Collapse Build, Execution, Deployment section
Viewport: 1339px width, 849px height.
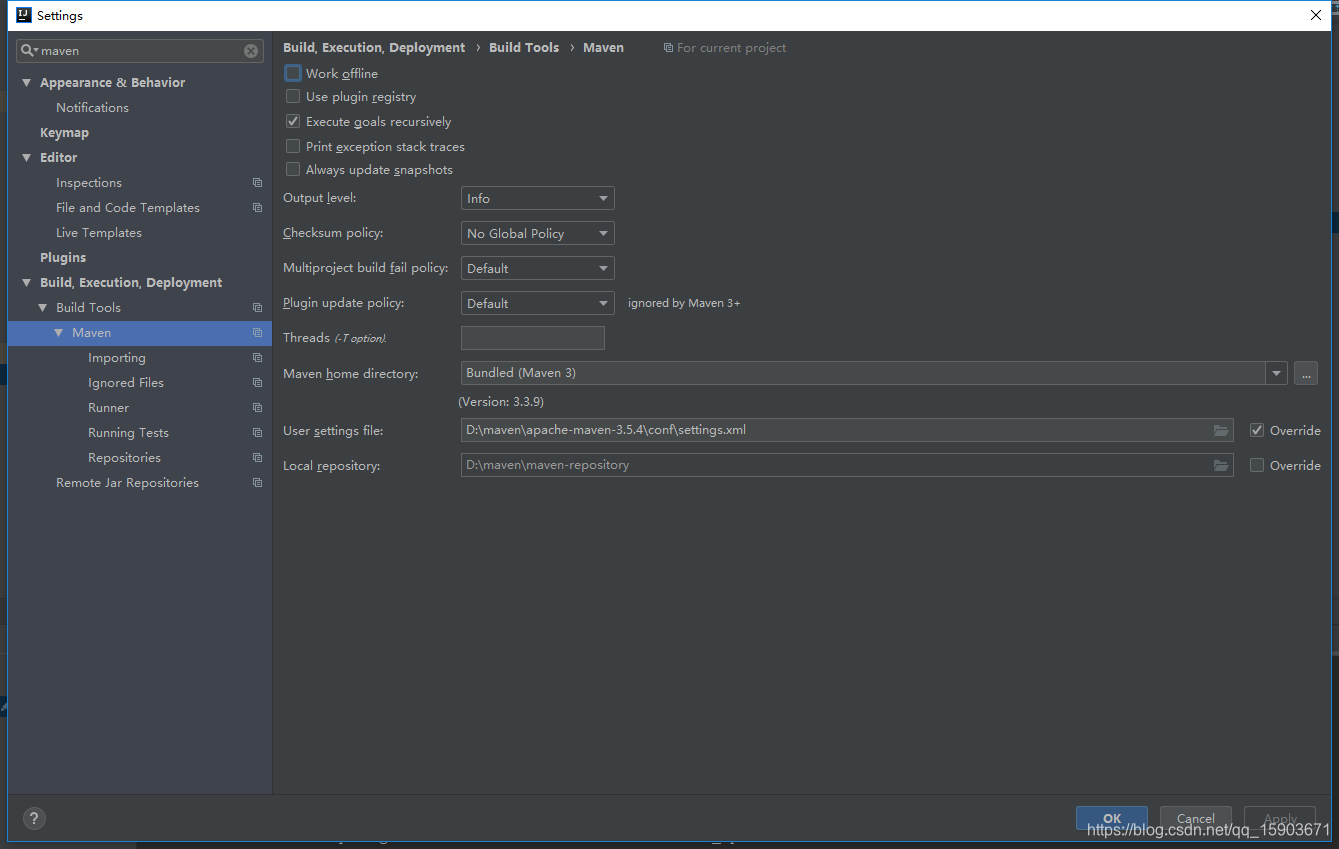27,283
